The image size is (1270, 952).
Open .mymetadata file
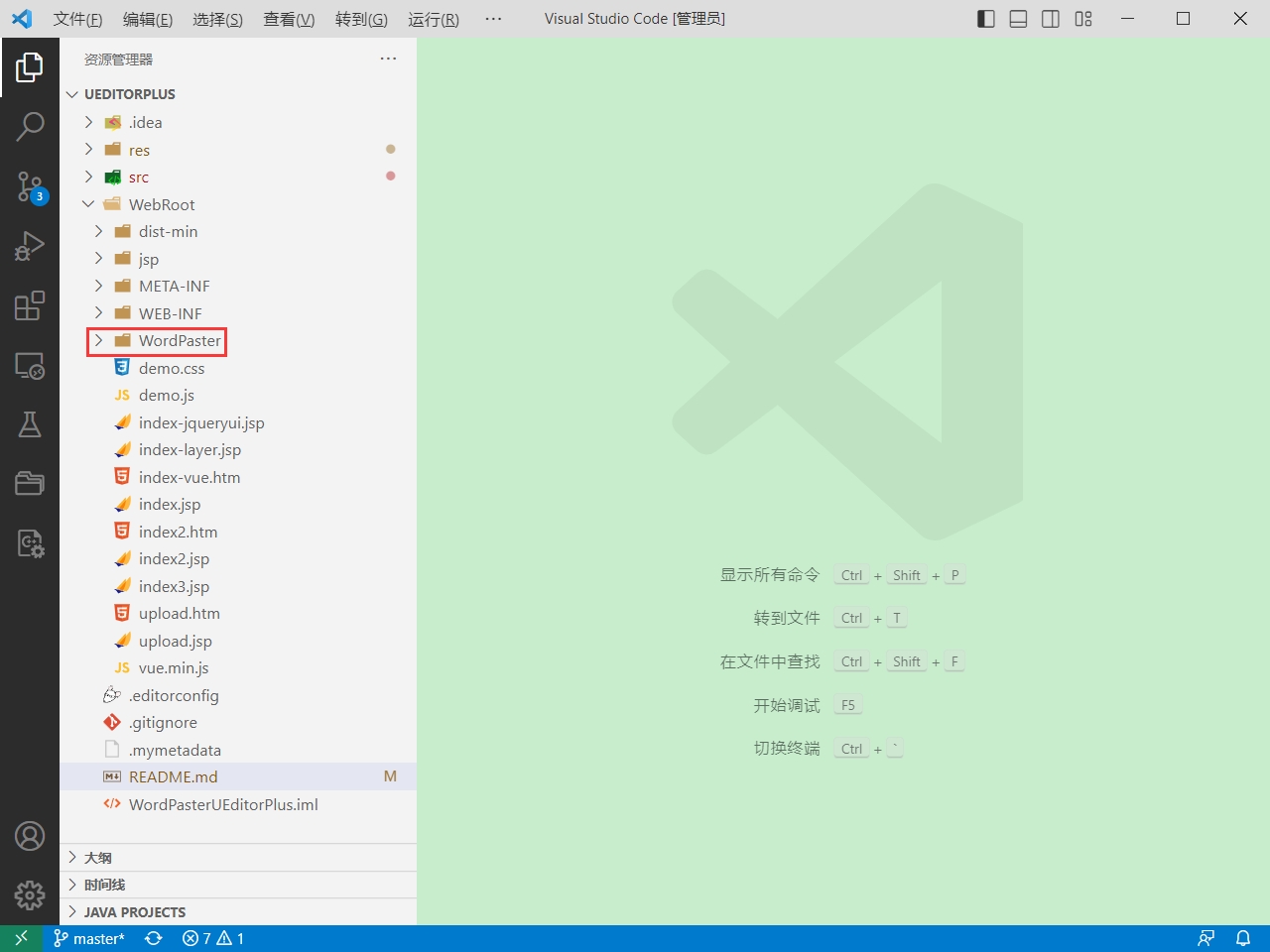pos(238,750)
